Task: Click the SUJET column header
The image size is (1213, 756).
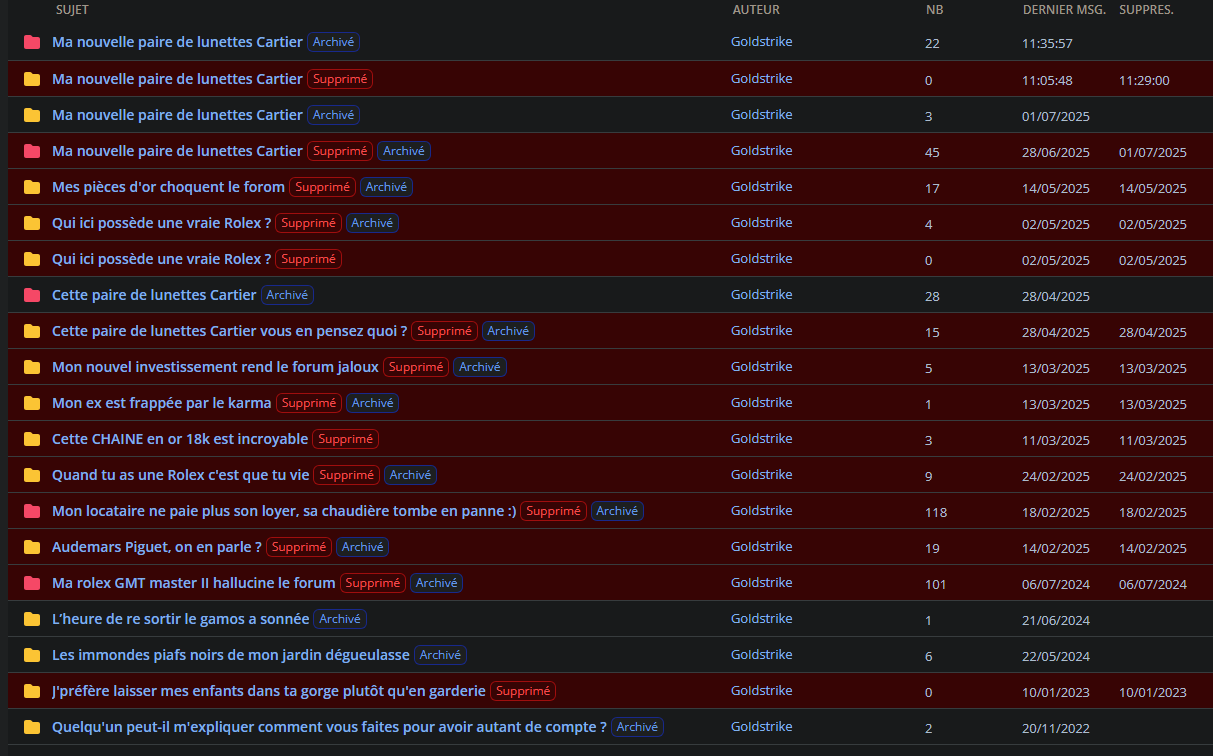Action: coord(72,10)
